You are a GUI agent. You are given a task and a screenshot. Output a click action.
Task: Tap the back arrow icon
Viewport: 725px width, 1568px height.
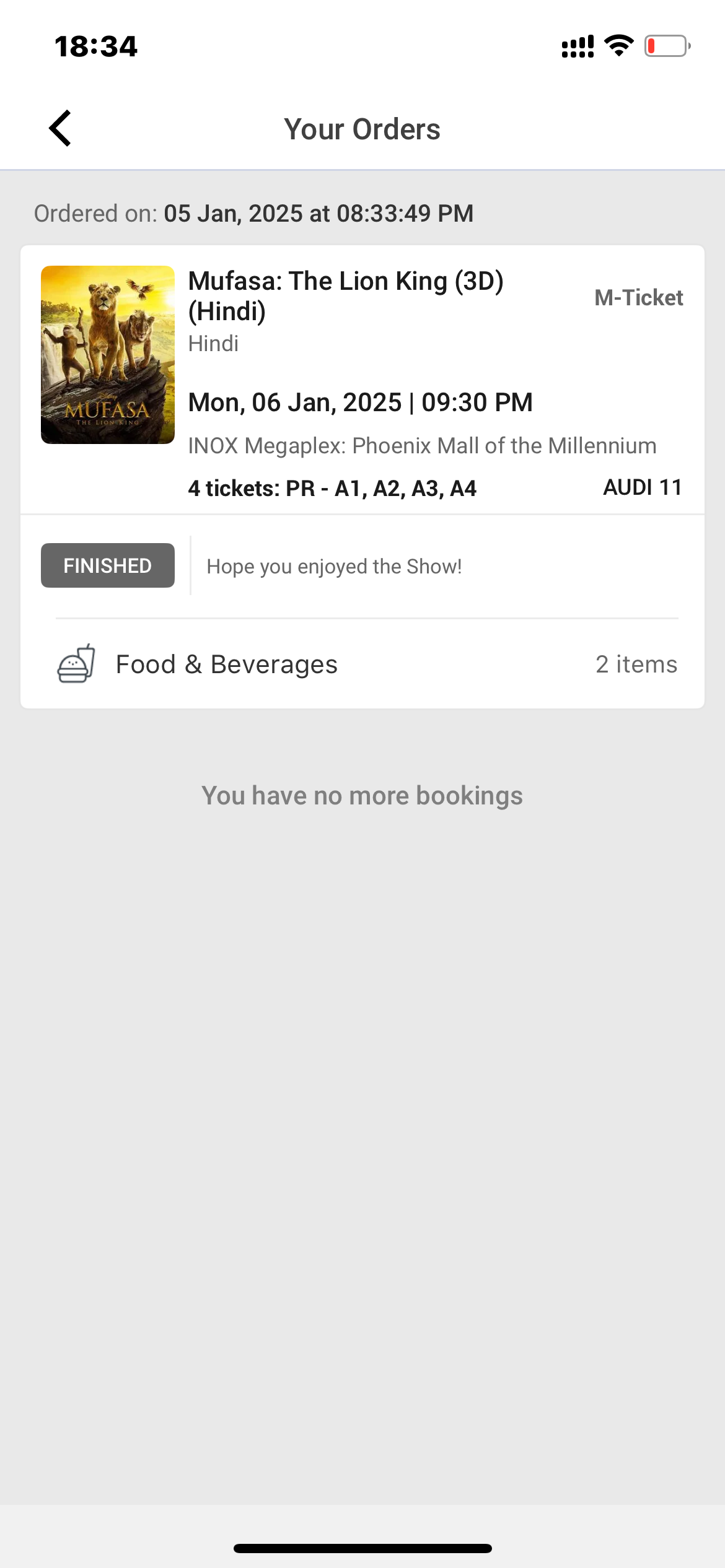click(x=60, y=129)
